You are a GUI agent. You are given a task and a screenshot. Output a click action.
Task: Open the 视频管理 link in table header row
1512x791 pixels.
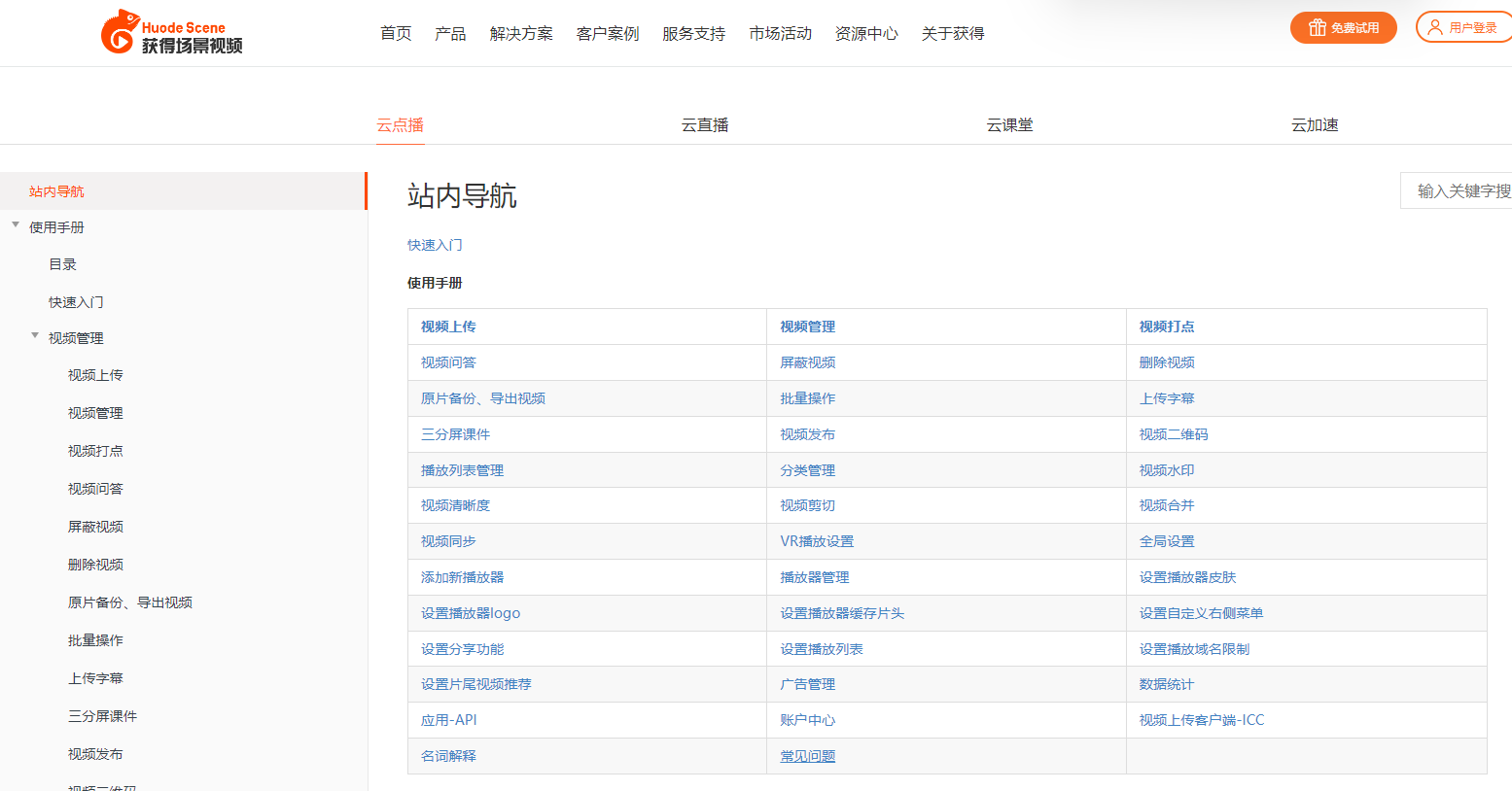808,327
